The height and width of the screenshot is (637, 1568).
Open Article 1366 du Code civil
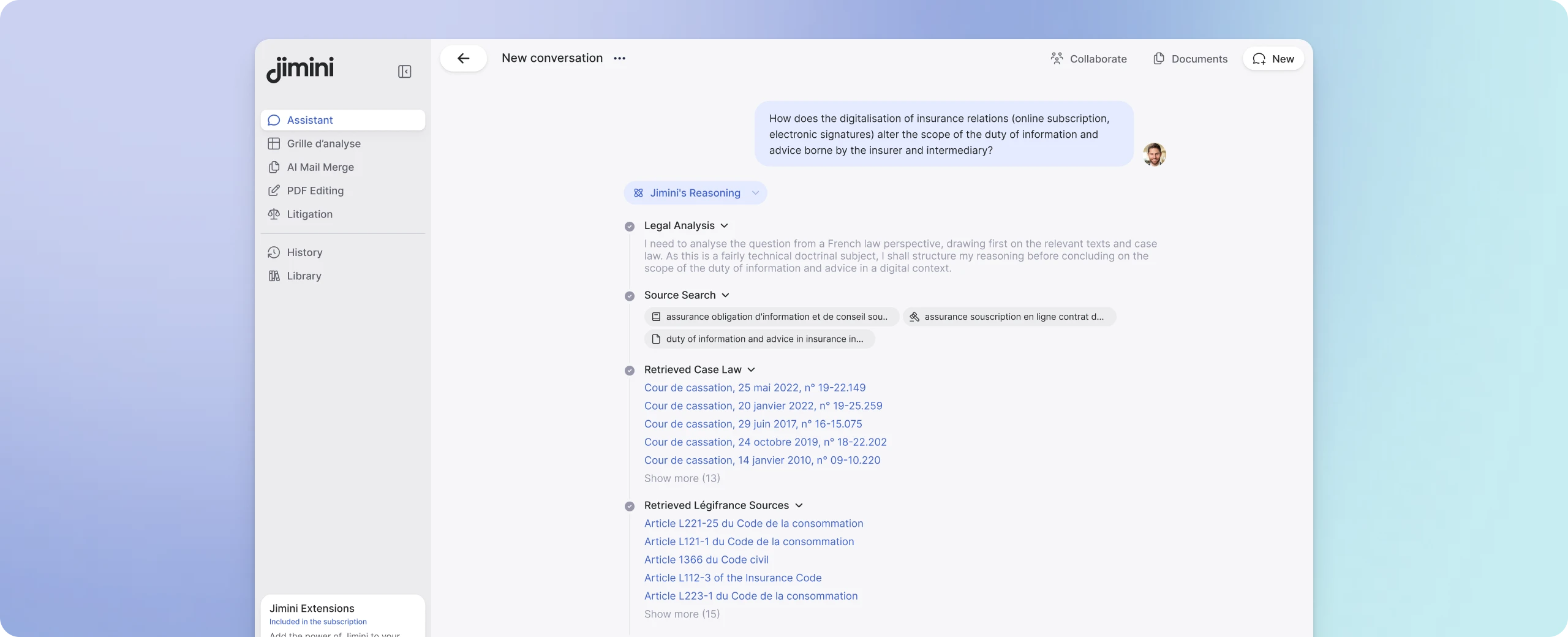click(706, 560)
